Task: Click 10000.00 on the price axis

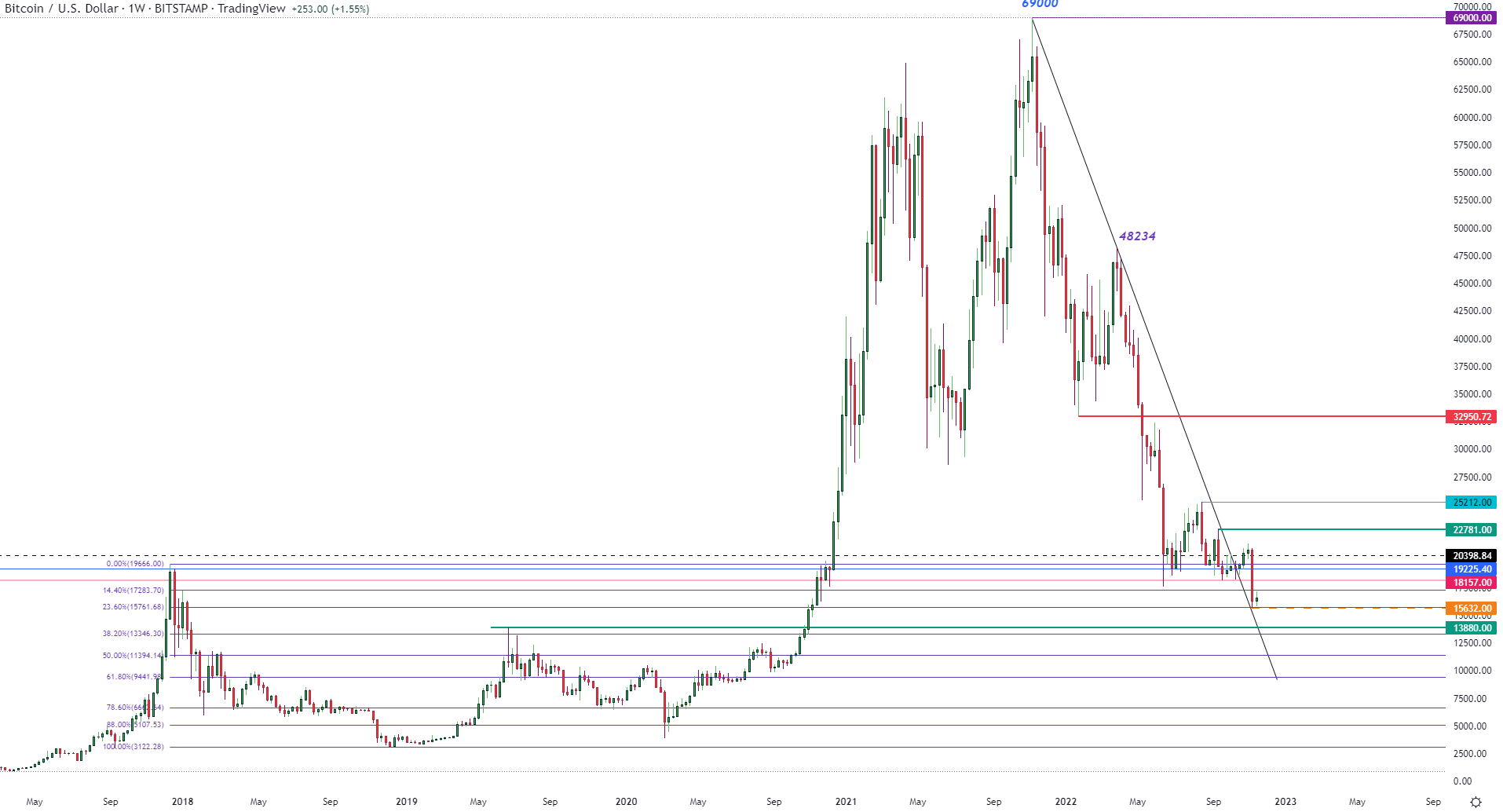Action: tap(1472, 671)
